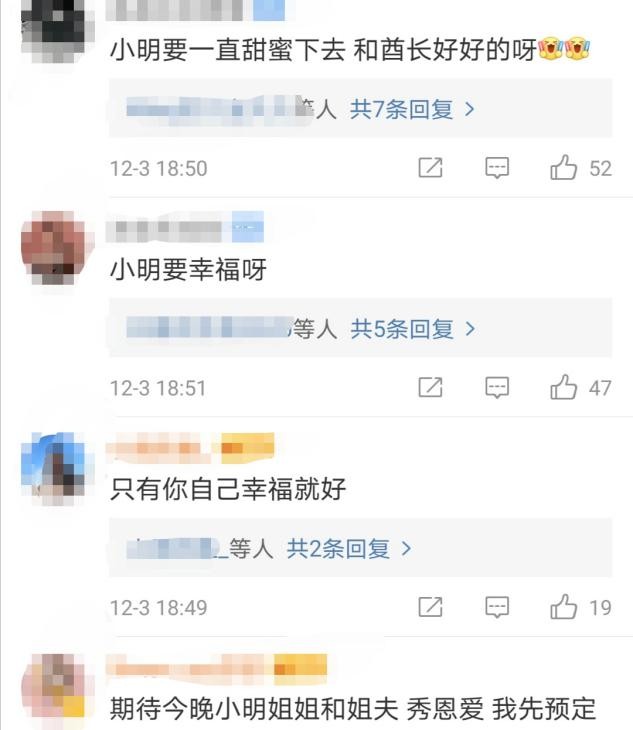Image resolution: width=633 pixels, height=730 pixels.
Task: Like the comment posted at 18:50
Action: point(564,168)
